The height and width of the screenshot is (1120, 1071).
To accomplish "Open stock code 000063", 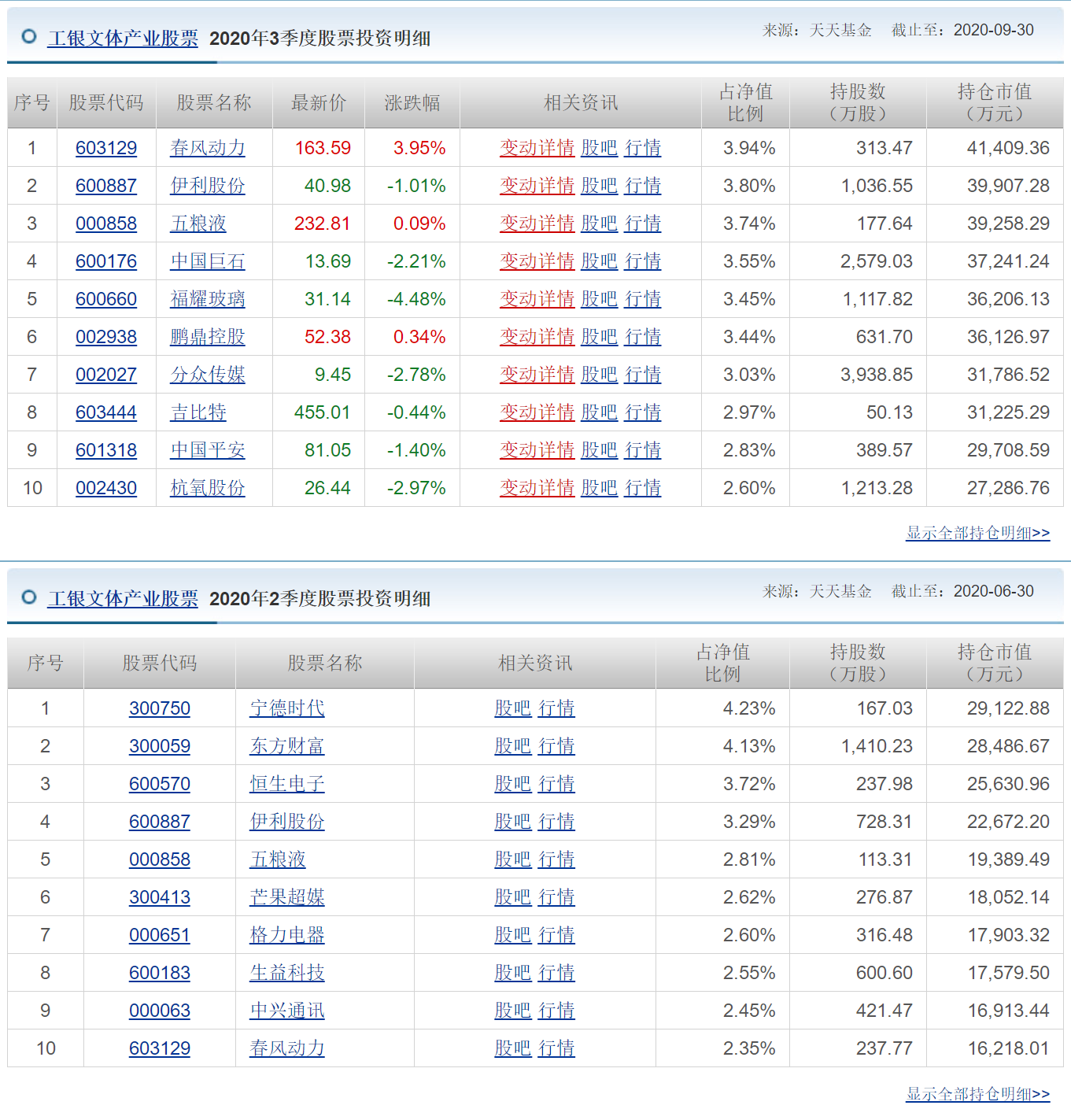I will pos(160,1011).
